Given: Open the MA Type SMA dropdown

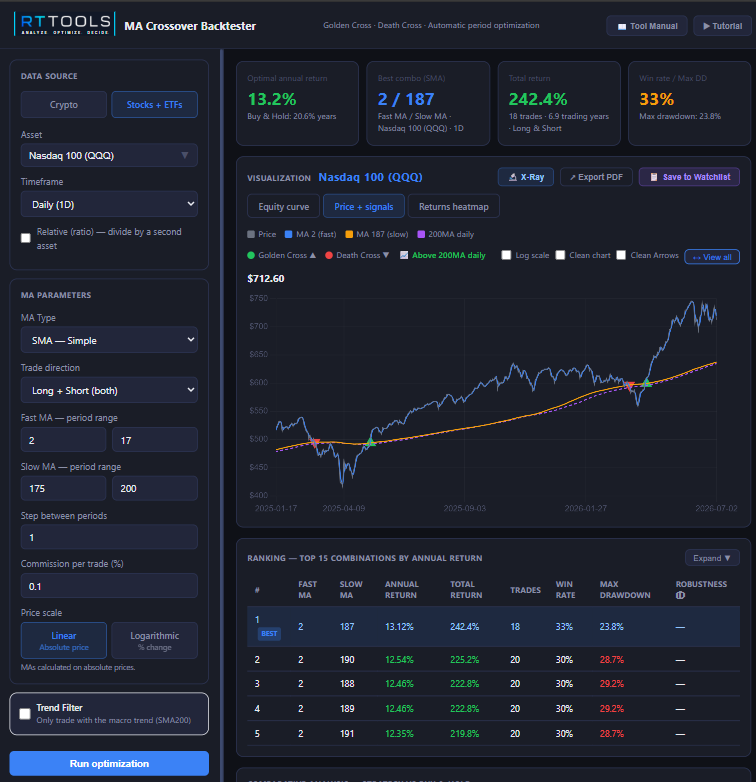Looking at the screenshot, I should click(109, 340).
